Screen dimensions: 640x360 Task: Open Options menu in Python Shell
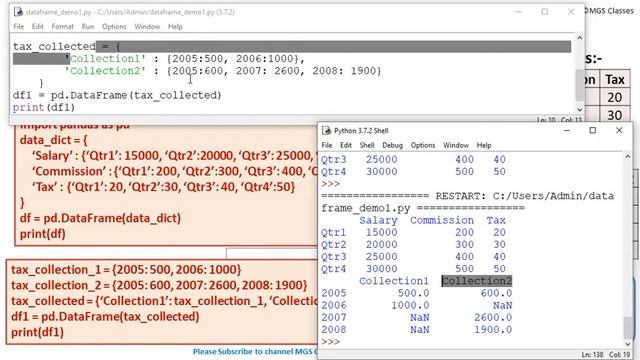pyautogui.click(x=423, y=145)
